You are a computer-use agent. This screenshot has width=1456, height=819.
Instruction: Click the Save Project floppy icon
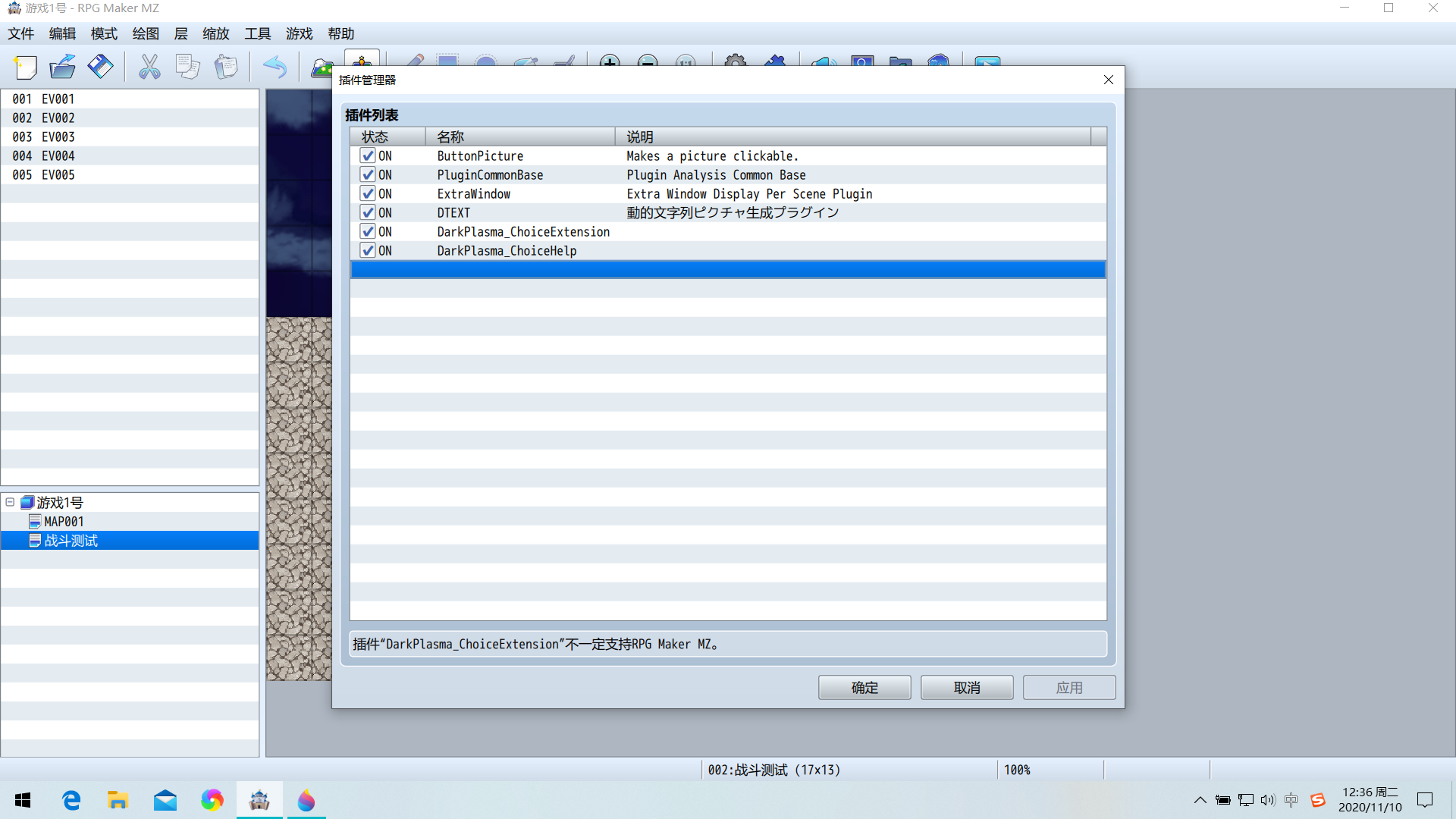100,67
